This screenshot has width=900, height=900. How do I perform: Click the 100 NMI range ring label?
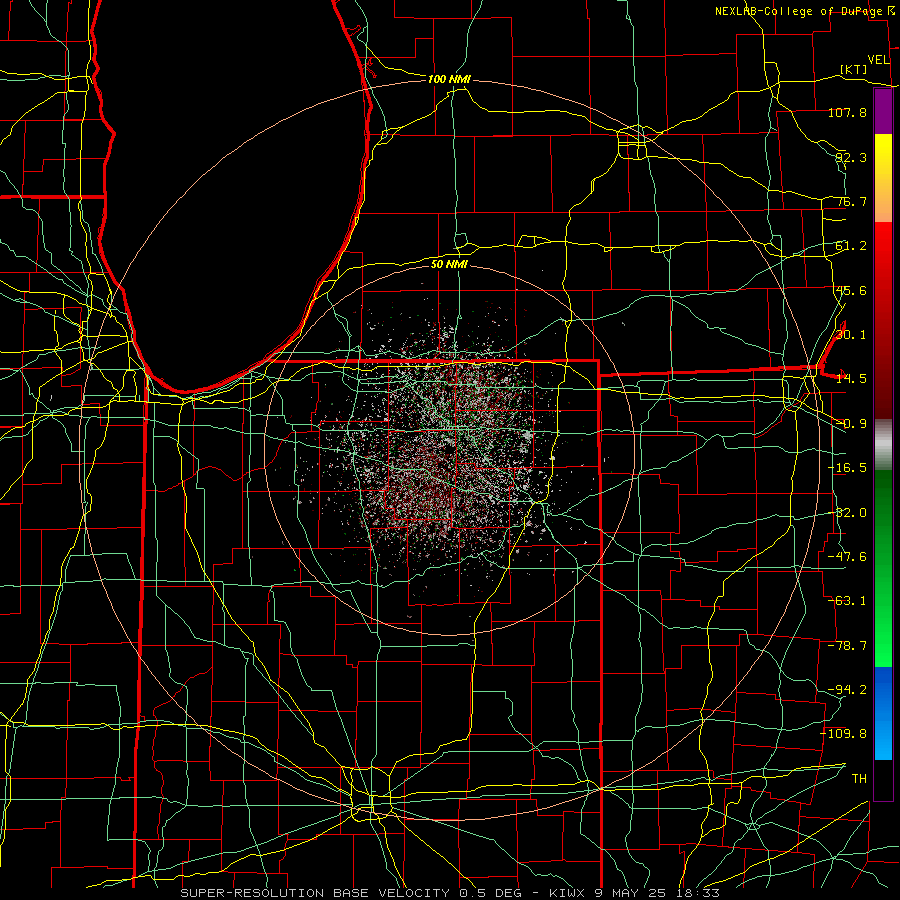point(449,79)
